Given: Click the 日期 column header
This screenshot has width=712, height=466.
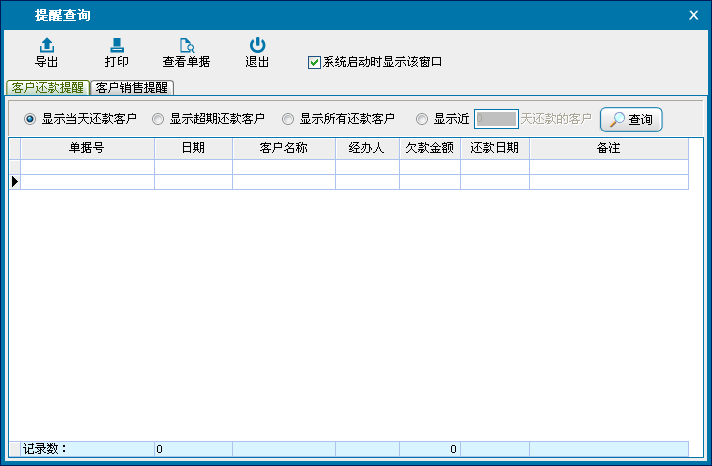Looking at the screenshot, I should tap(193, 148).
